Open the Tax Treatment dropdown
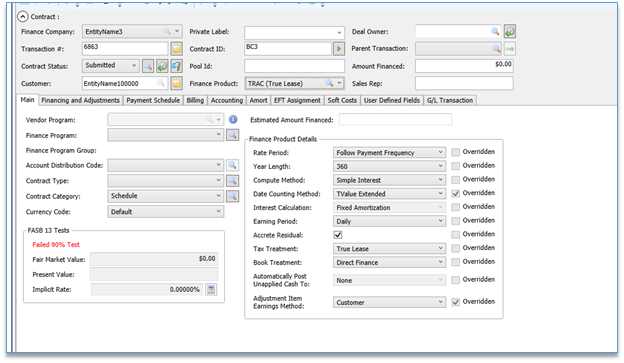This screenshot has width=624, height=363. point(441,248)
